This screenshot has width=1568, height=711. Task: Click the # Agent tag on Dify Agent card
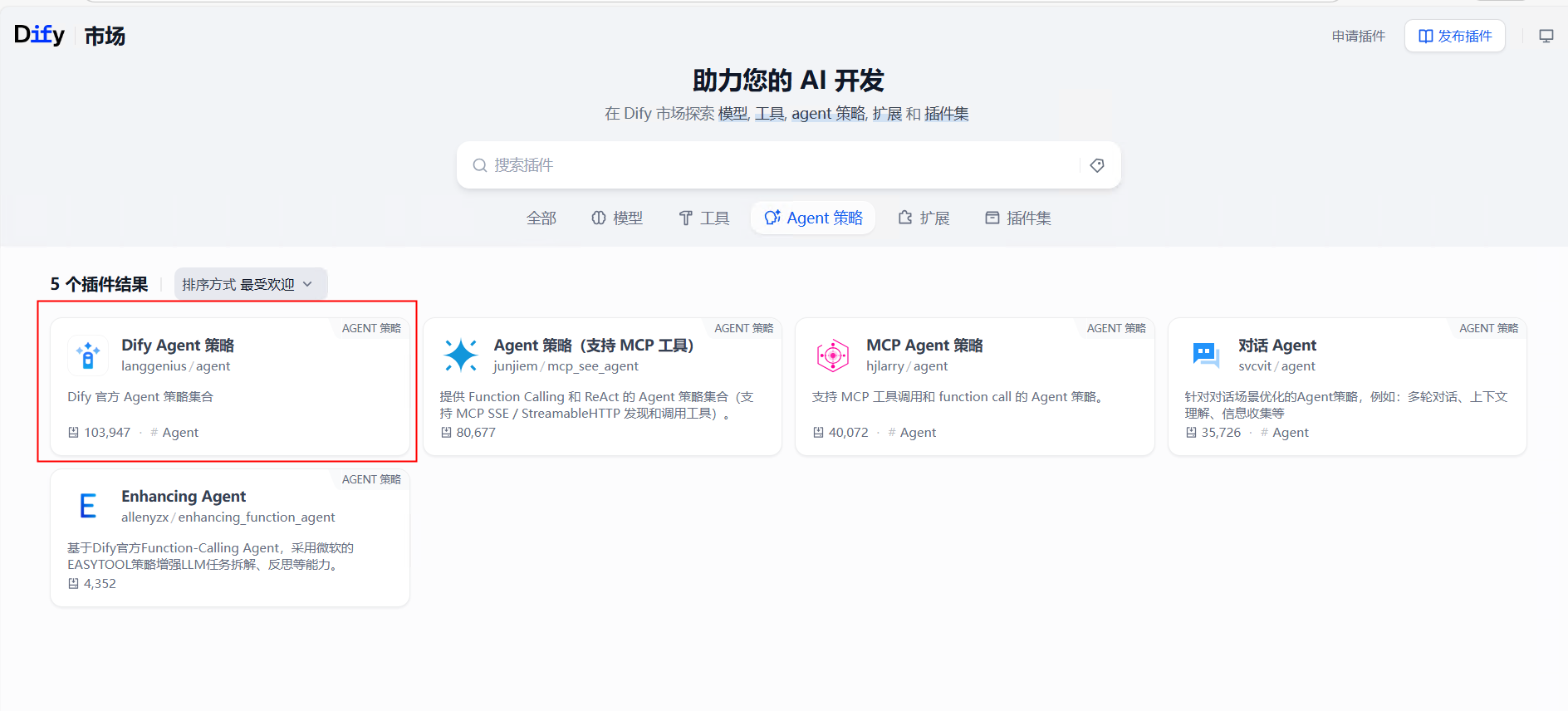(174, 433)
